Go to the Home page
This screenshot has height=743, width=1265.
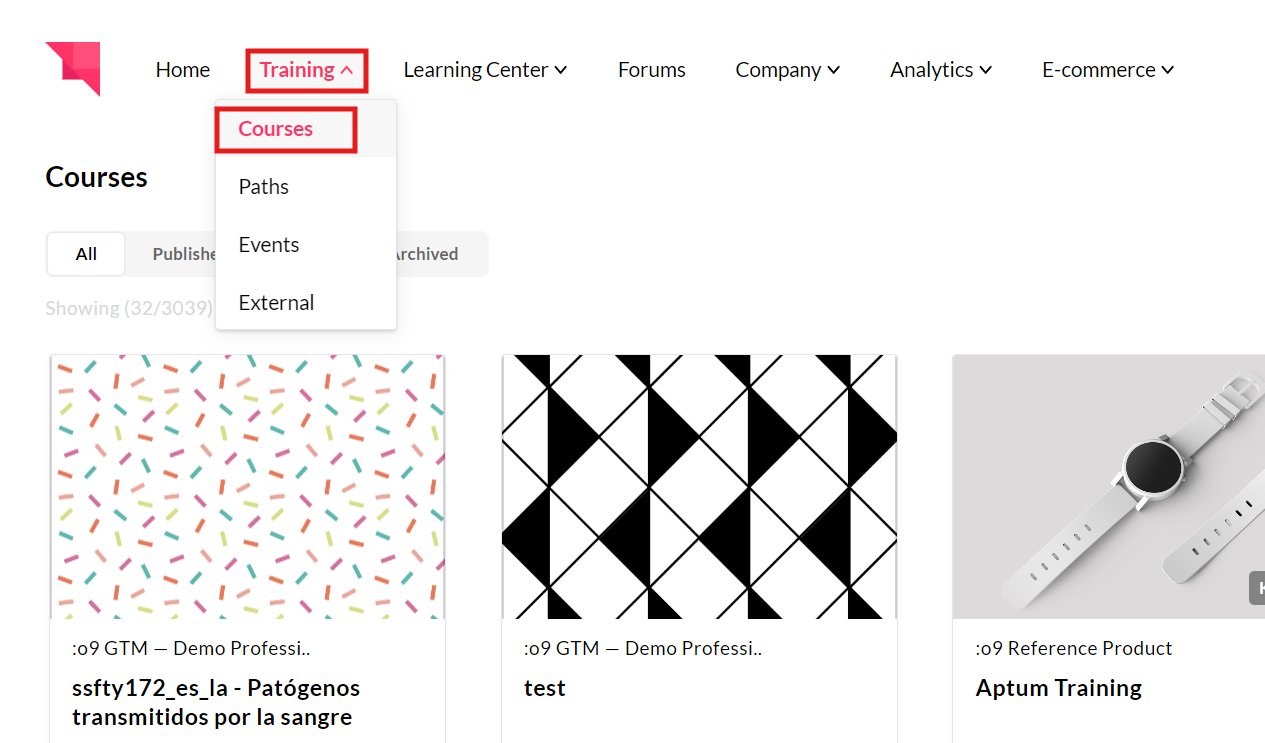[x=183, y=70]
